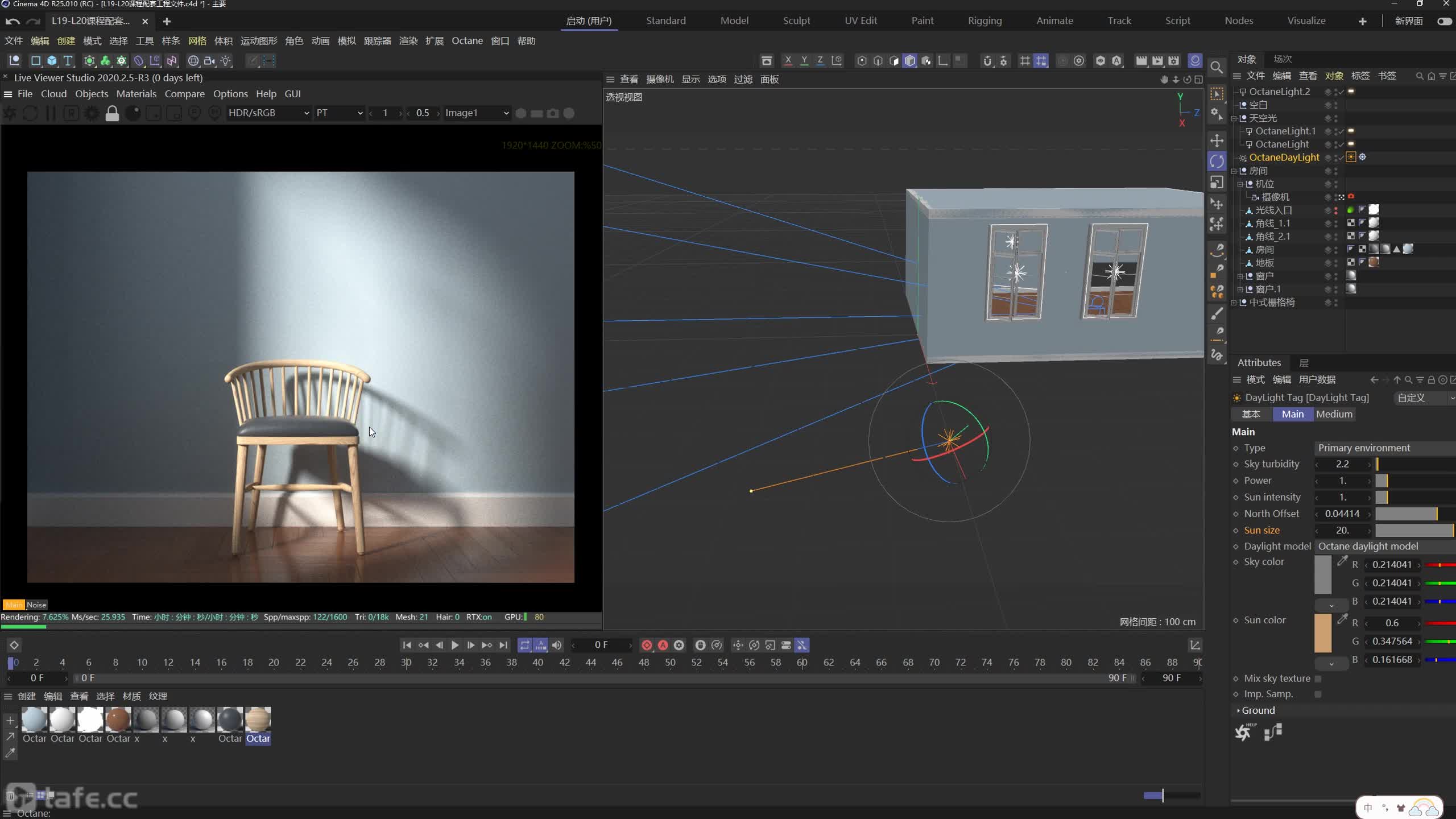Screen dimensions: 1456x819
Task: Toggle visibility dots for 地板 object
Action: tap(1335, 263)
